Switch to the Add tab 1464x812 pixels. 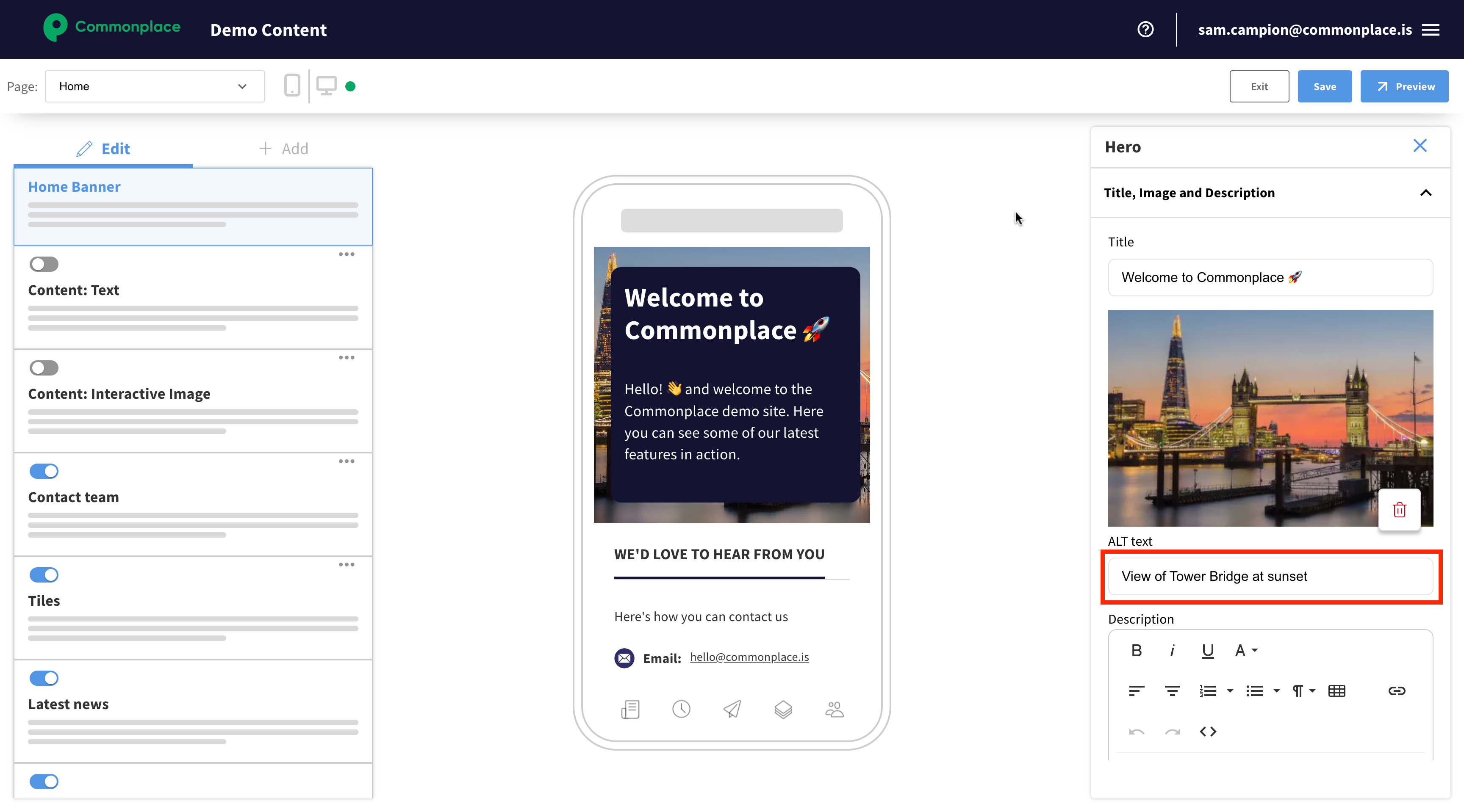click(283, 149)
